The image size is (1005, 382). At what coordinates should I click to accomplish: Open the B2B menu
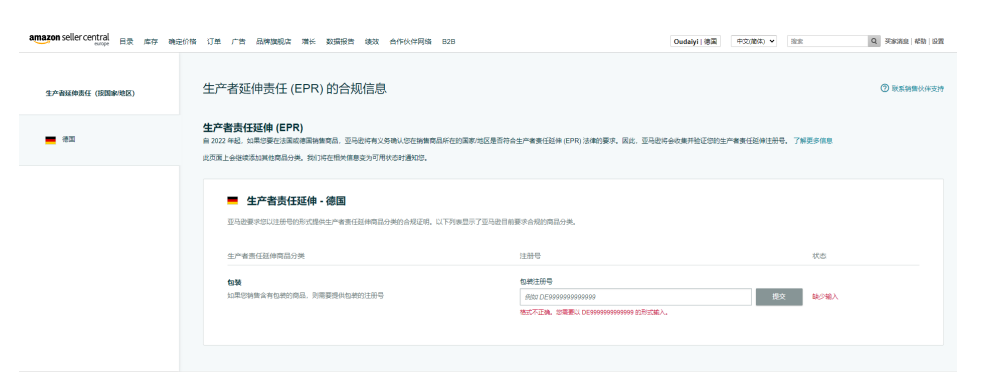point(449,42)
